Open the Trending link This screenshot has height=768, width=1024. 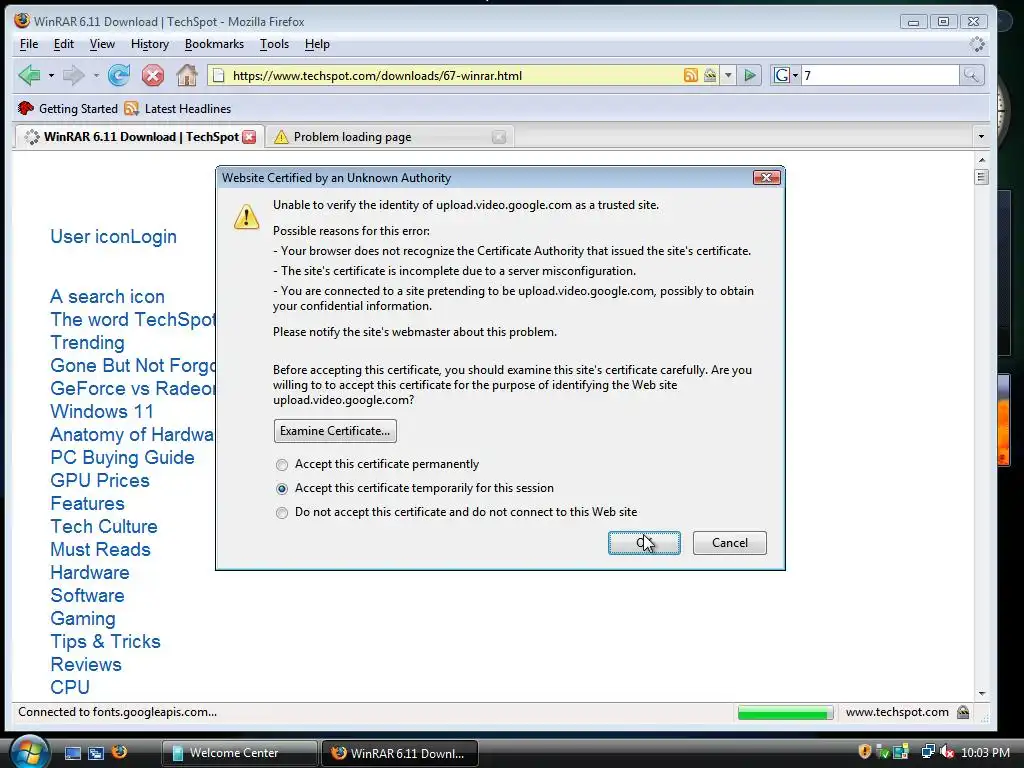point(88,343)
